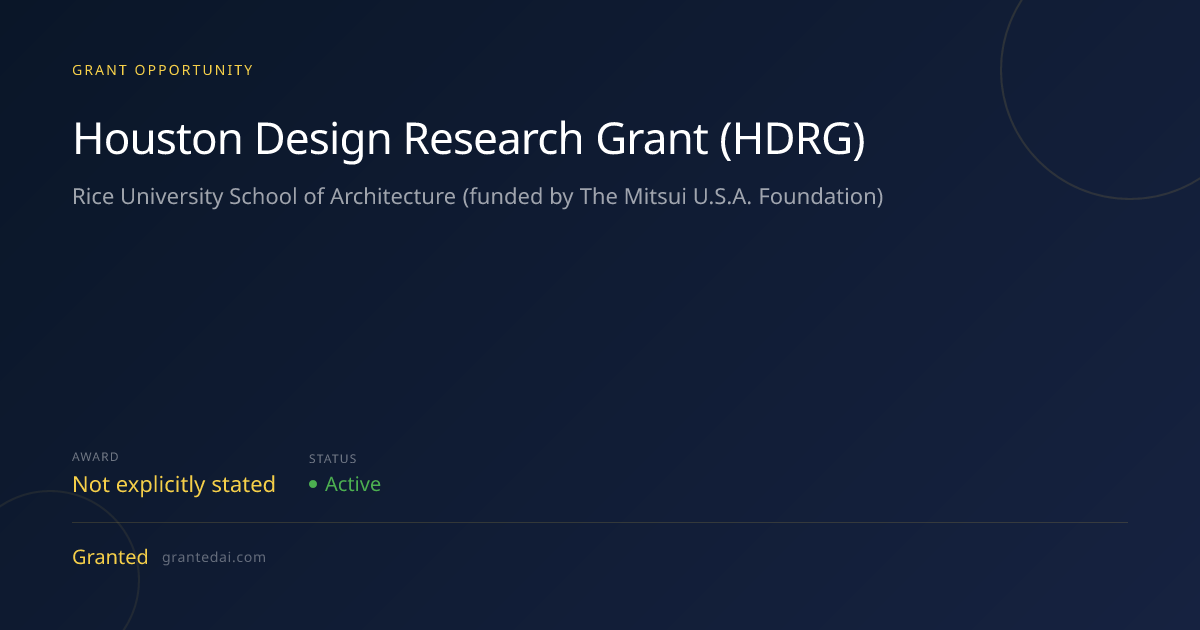Click the 'Granted' brand name
Screen dimensions: 1200x630
(110, 557)
